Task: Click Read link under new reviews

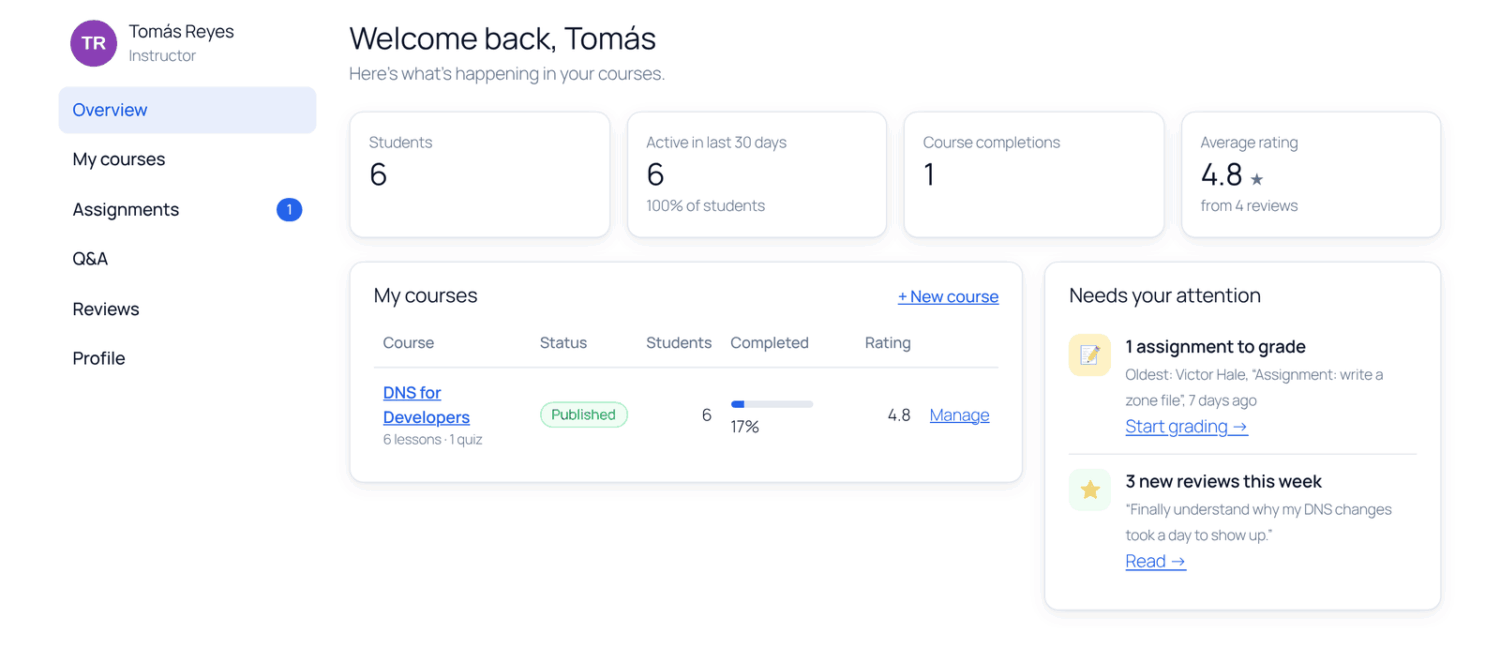Action: coord(1155,561)
